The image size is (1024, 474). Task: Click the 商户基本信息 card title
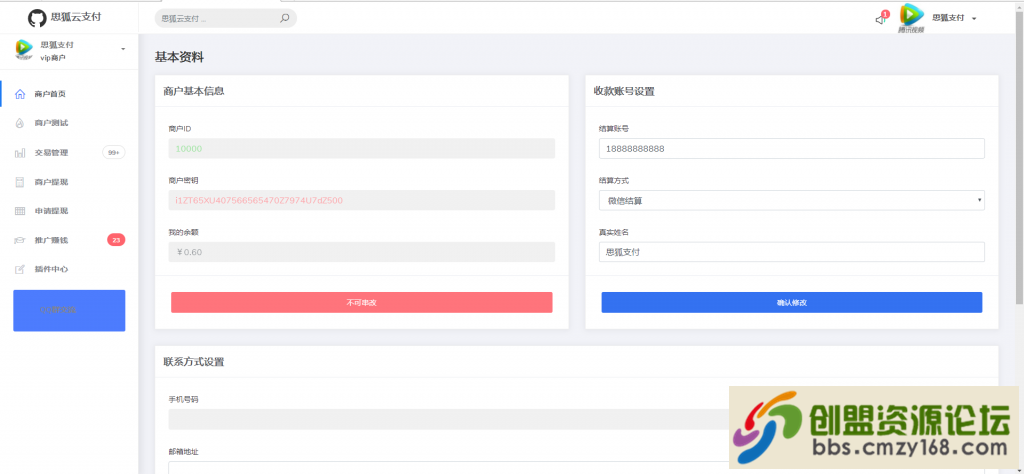tap(194, 91)
